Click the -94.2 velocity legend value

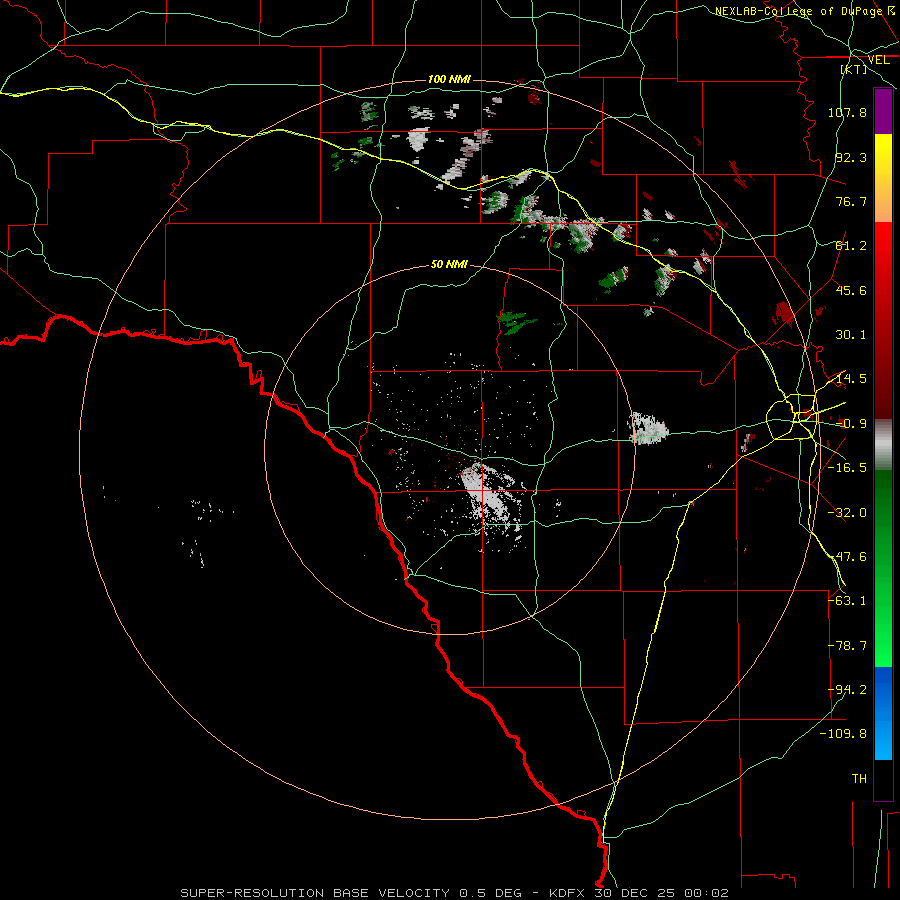[x=847, y=690]
